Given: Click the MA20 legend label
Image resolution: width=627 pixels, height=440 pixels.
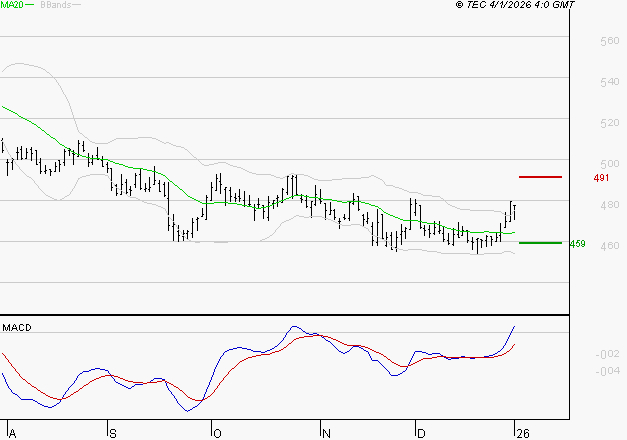Looking at the screenshot, I should (x=12, y=5).
